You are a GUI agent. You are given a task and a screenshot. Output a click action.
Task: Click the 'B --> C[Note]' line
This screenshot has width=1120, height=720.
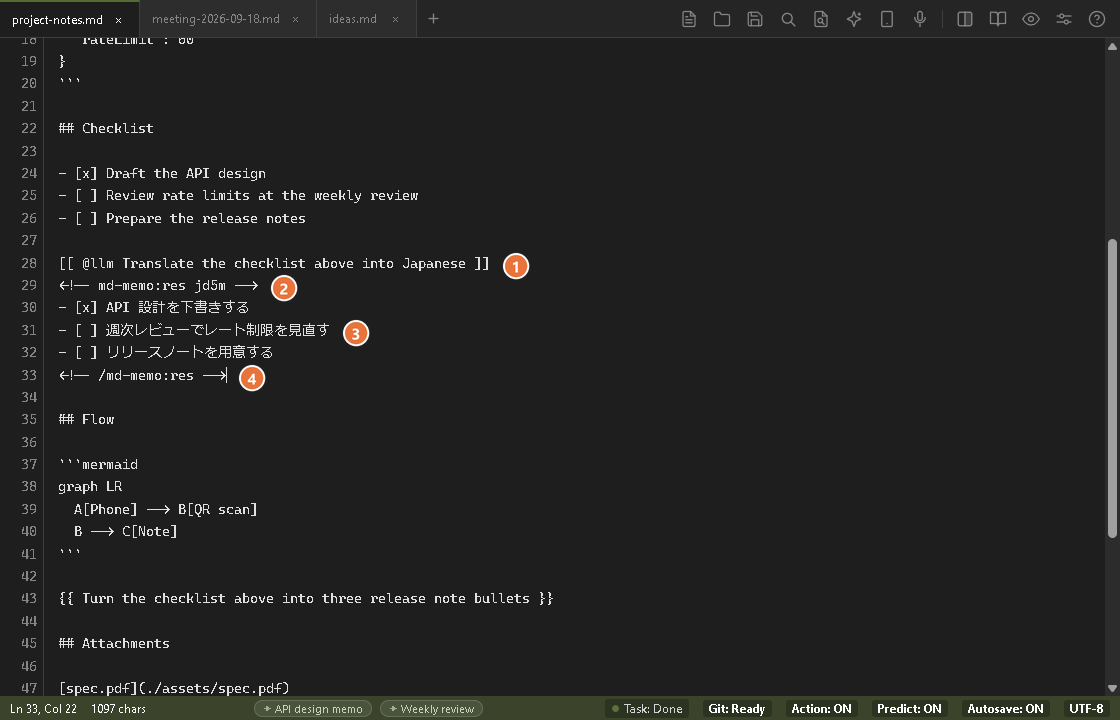tap(126, 531)
